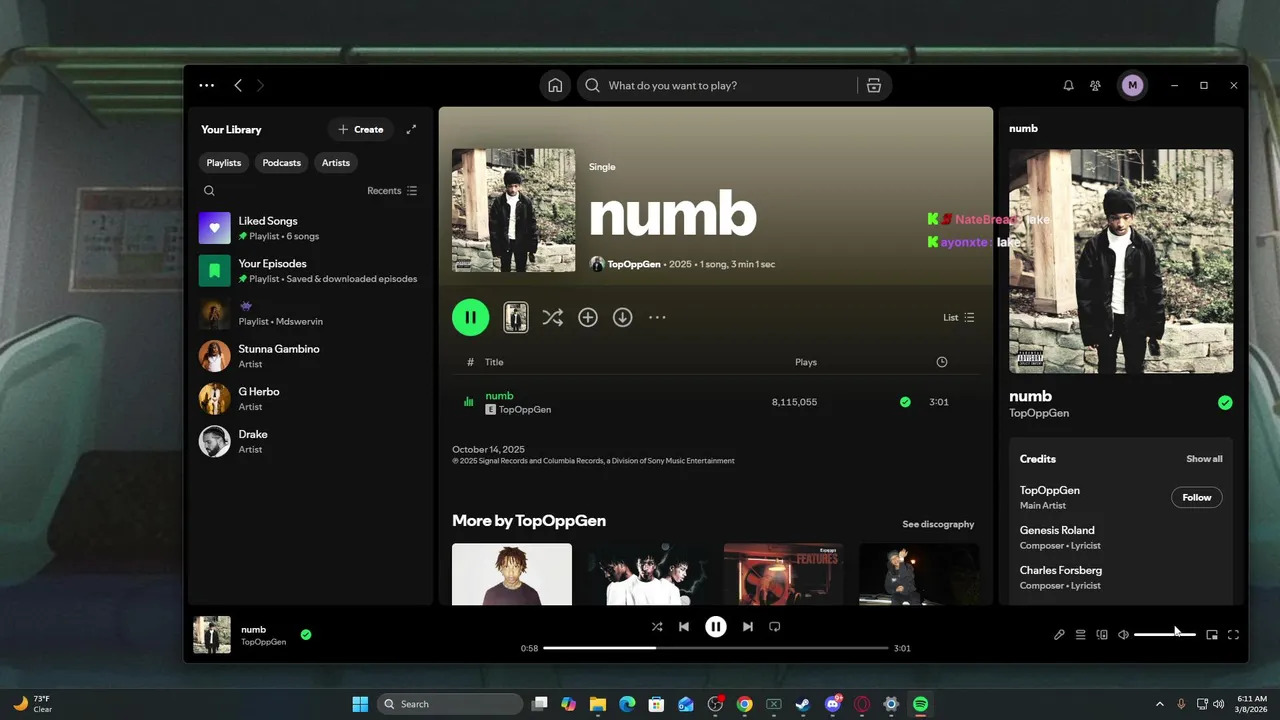Seek on the track progress bar
Image resolution: width=1280 pixels, height=720 pixels.
(x=716, y=648)
